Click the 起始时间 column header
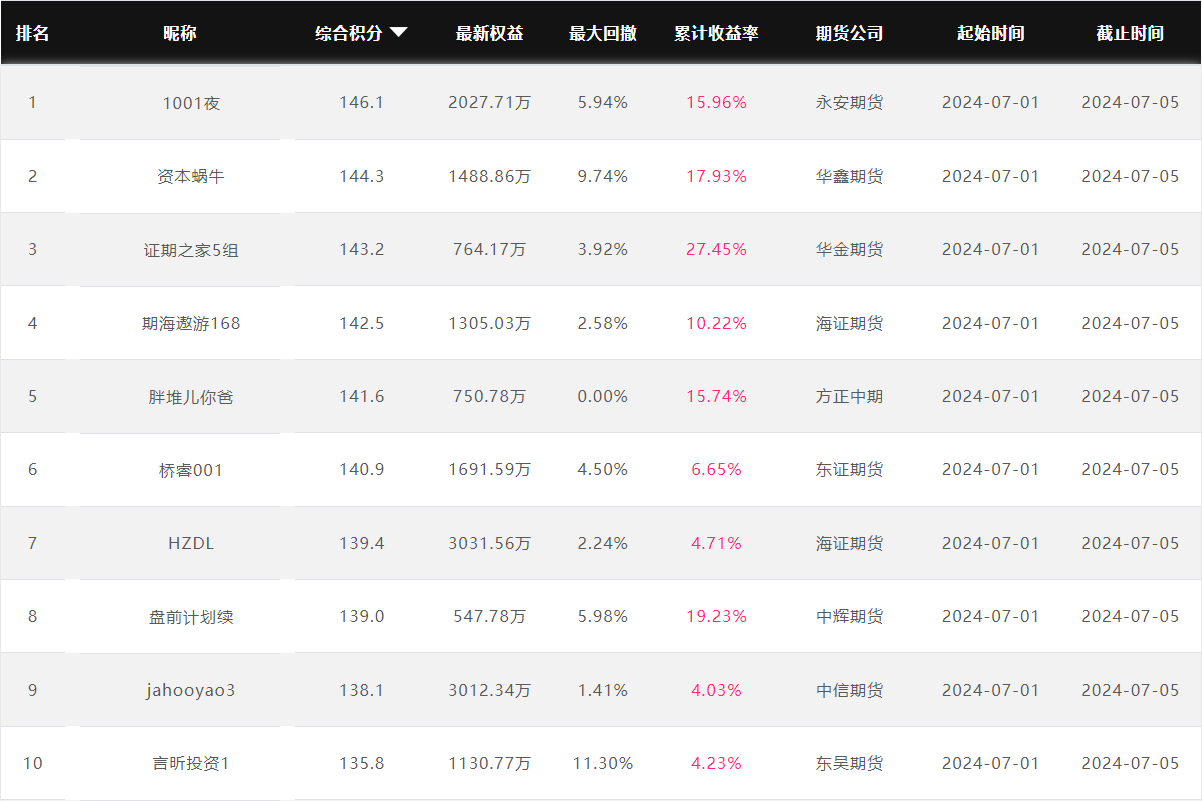1202x801 pixels. (991, 33)
